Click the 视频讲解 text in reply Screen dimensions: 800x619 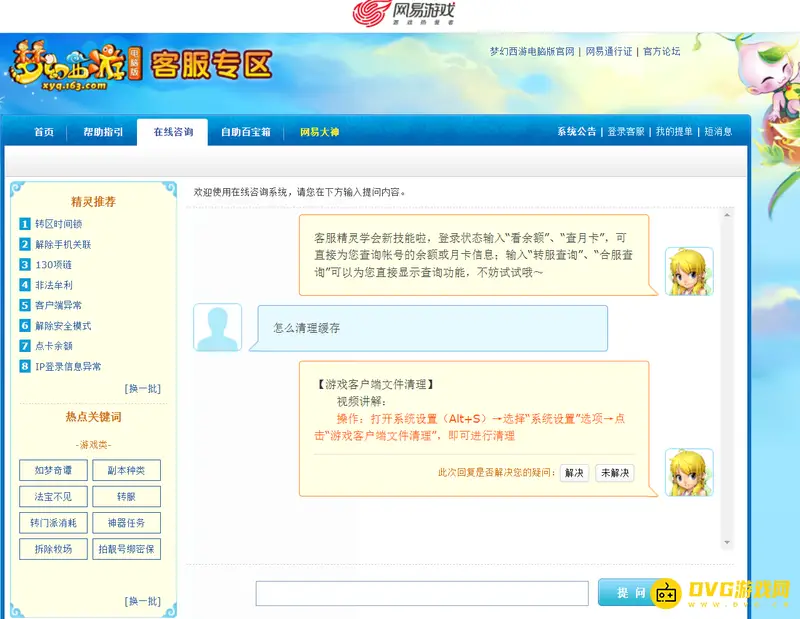(x=362, y=401)
